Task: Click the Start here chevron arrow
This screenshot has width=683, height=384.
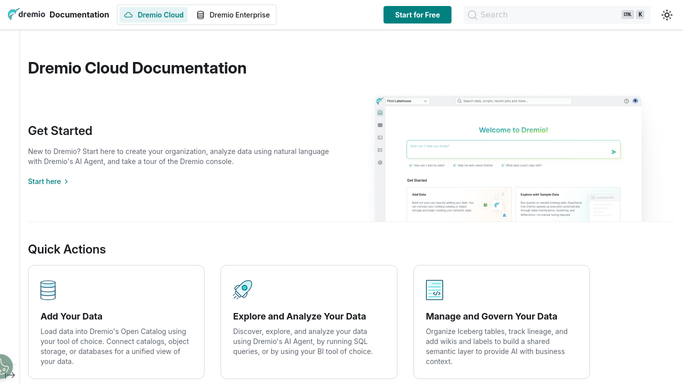Action: (66, 182)
